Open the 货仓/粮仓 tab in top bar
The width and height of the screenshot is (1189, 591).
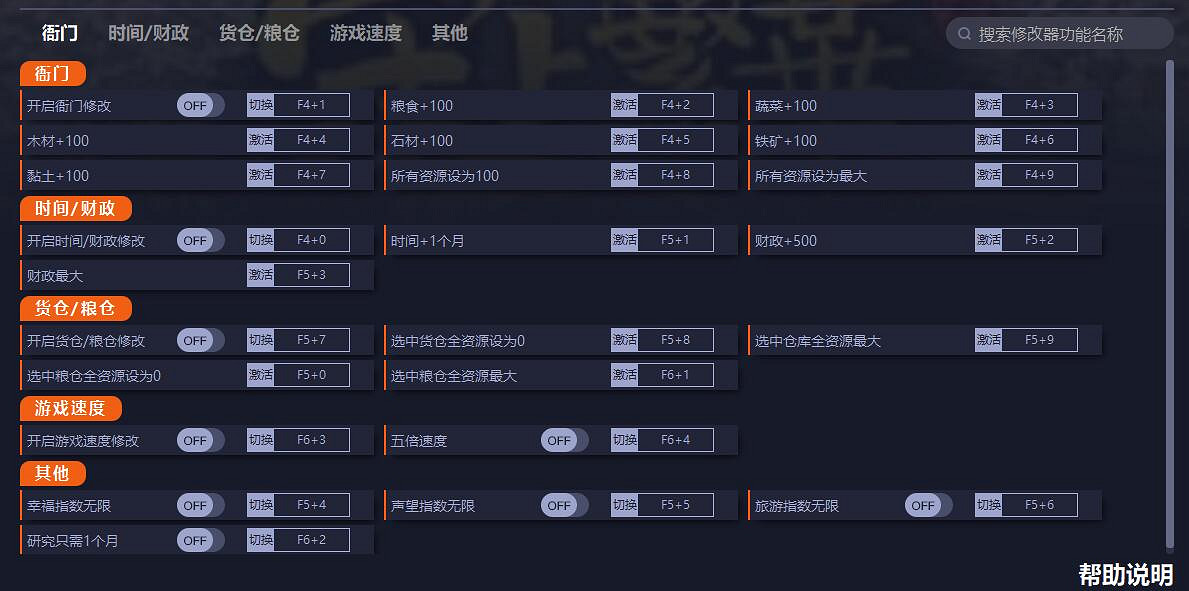click(259, 33)
